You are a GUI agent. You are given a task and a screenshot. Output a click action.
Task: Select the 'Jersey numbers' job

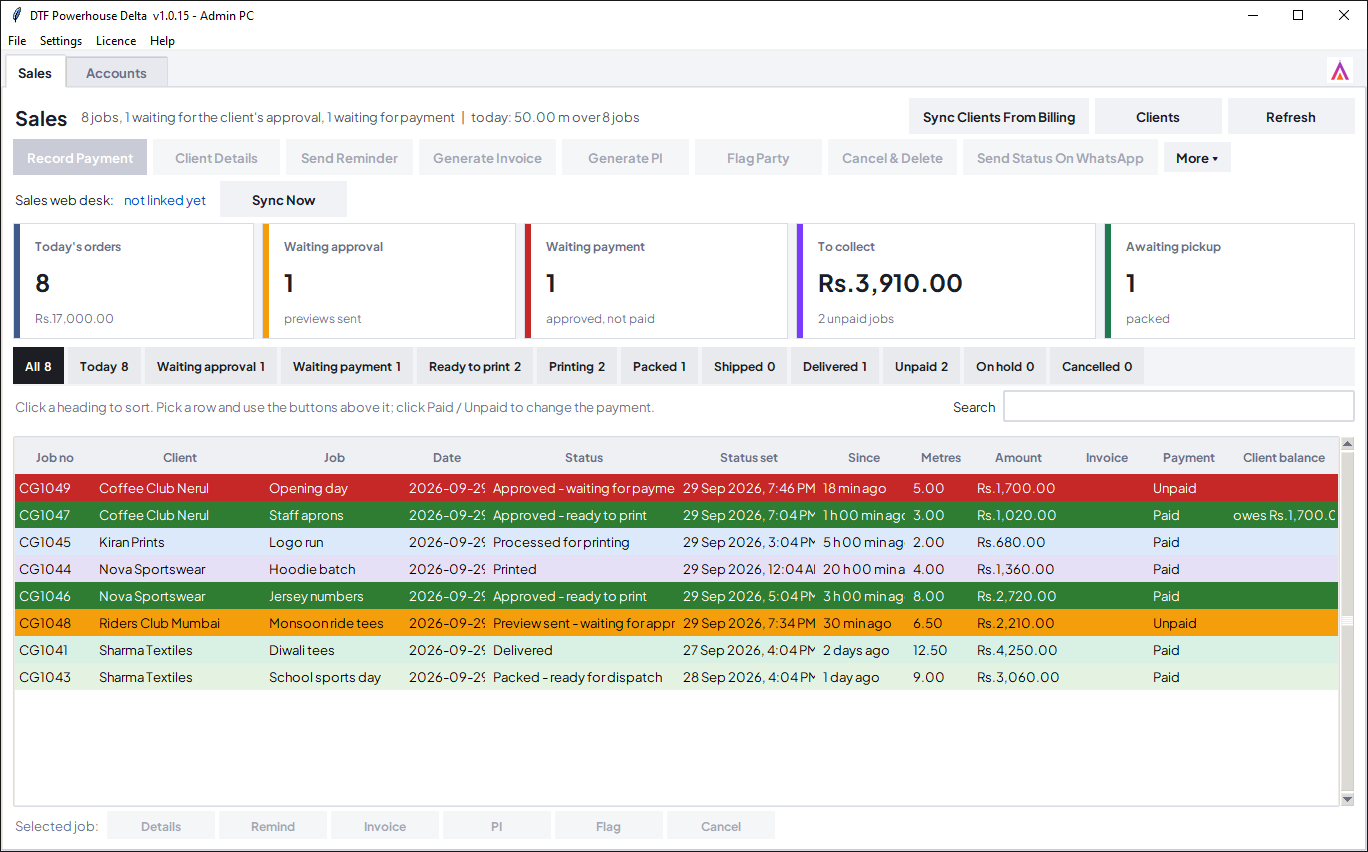(x=676, y=596)
